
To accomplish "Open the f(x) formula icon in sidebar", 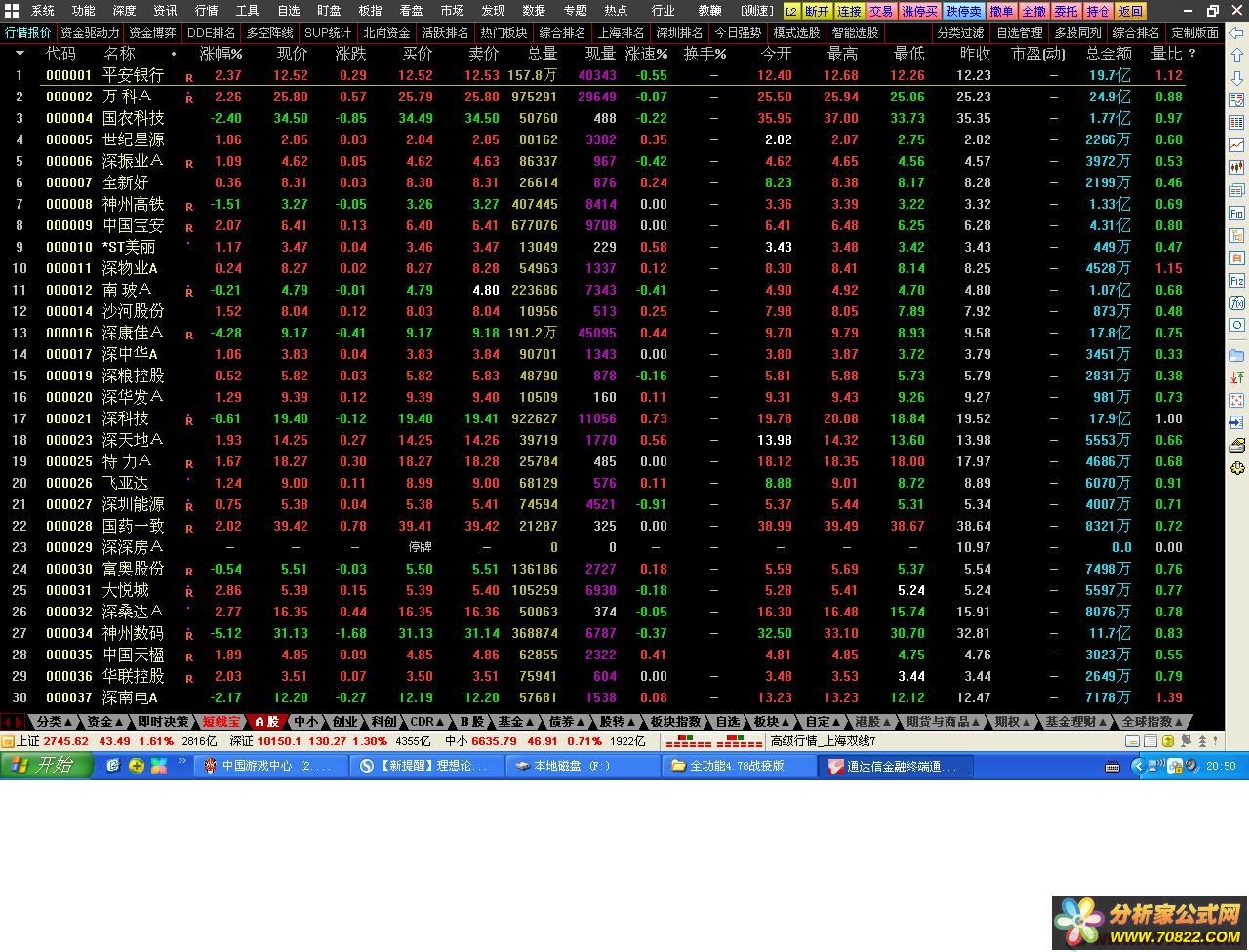I will tap(1237, 303).
